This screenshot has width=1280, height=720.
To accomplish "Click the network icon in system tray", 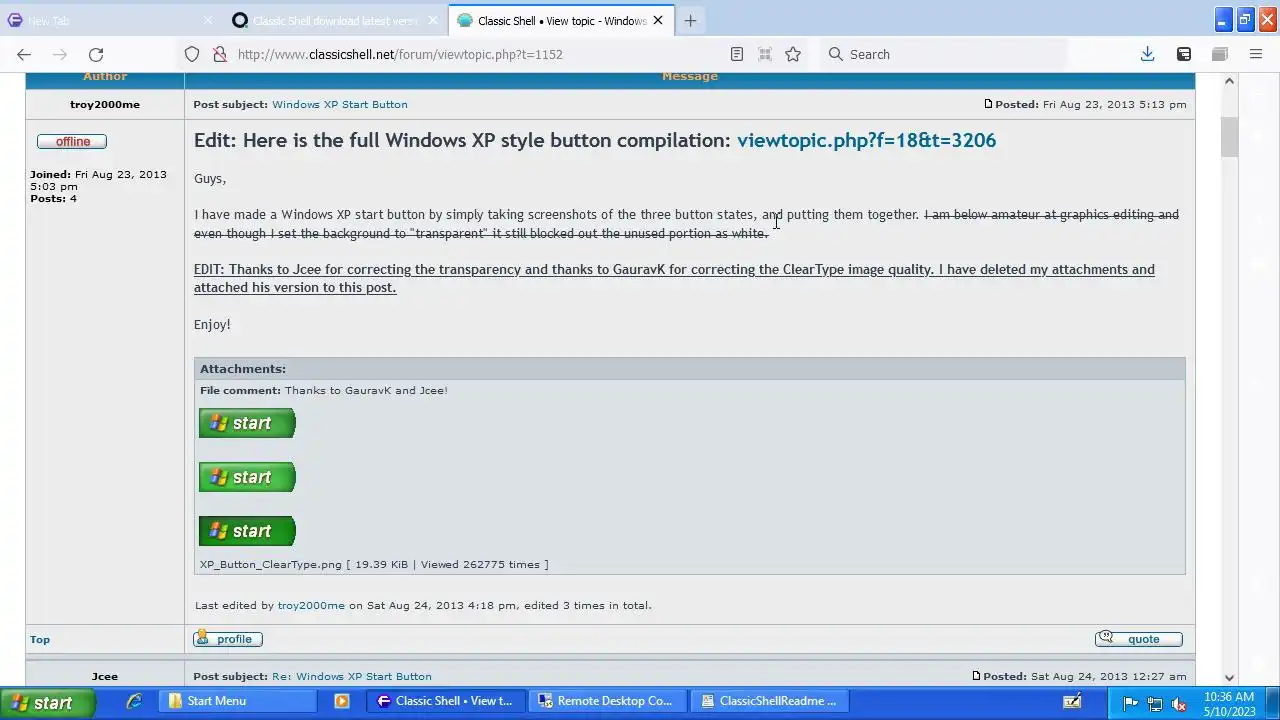I will pyautogui.click(x=1154, y=703).
